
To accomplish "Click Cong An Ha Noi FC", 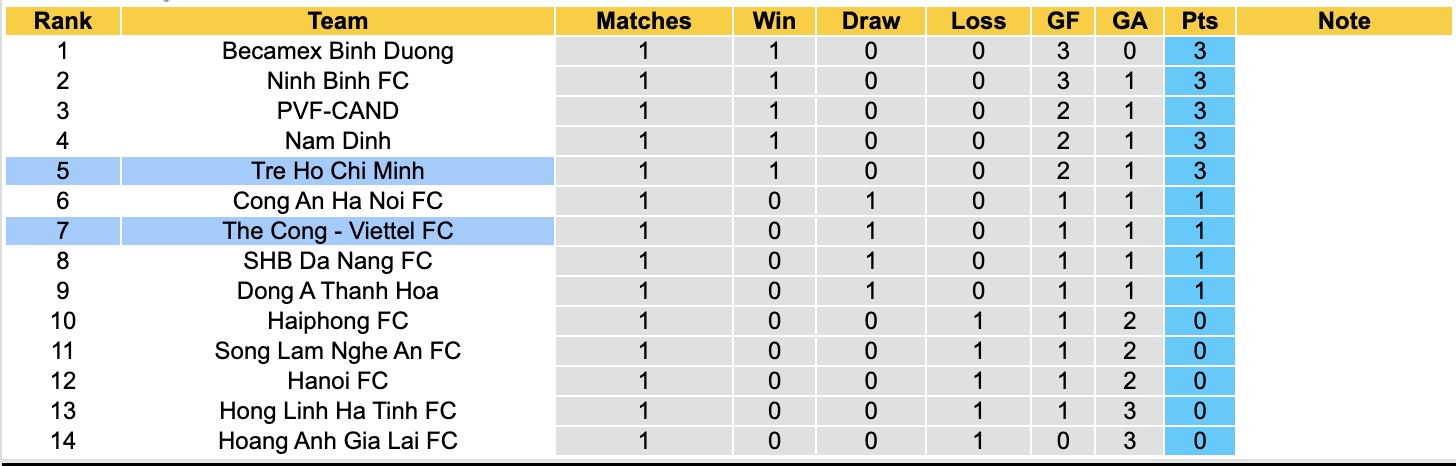I will coord(338,201).
